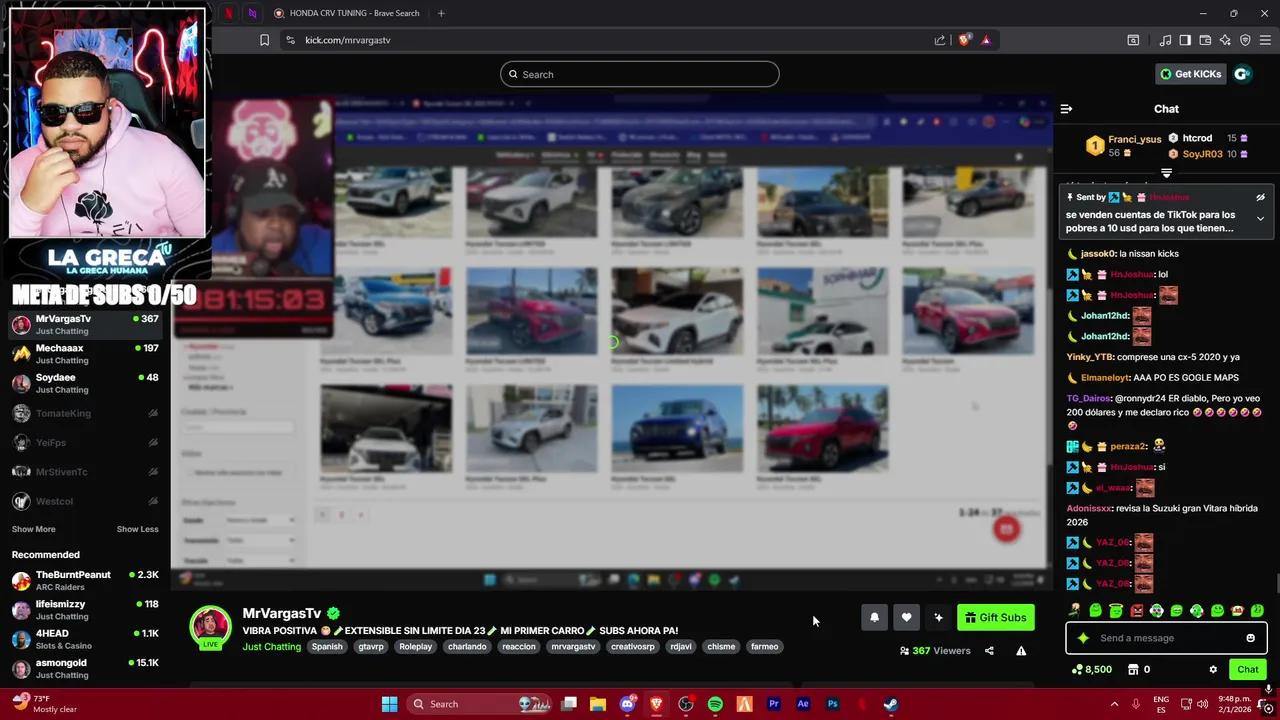Expand the gifters leaderboard chevron

[x=1166, y=173]
